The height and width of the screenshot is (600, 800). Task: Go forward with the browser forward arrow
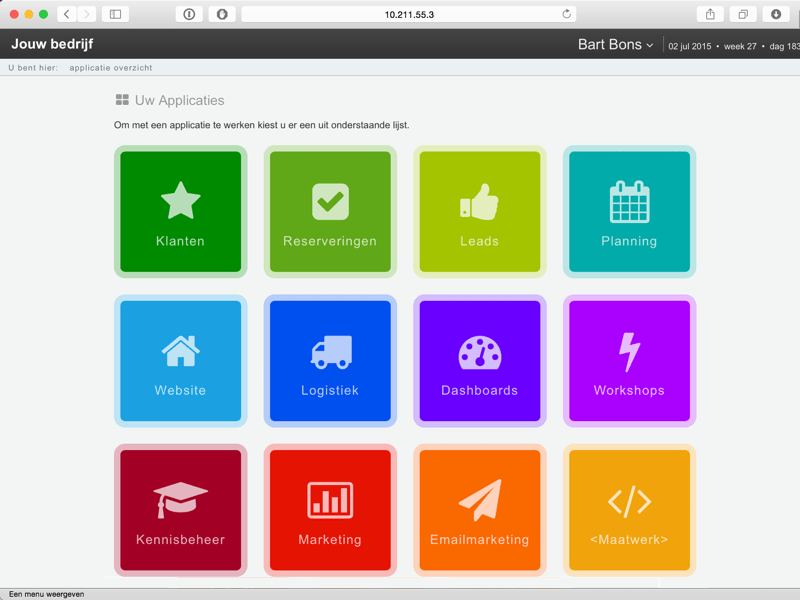(x=87, y=14)
